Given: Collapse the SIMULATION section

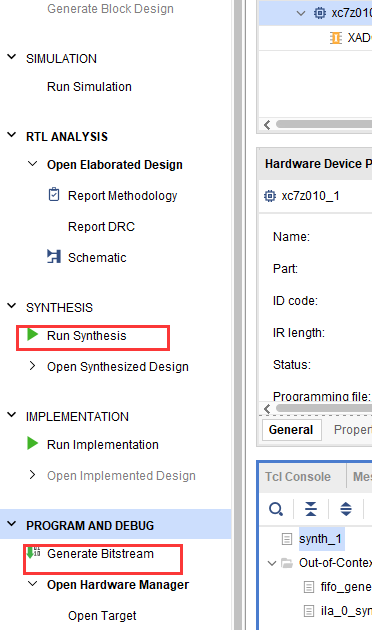Looking at the screenshot, I should (12, 57).
